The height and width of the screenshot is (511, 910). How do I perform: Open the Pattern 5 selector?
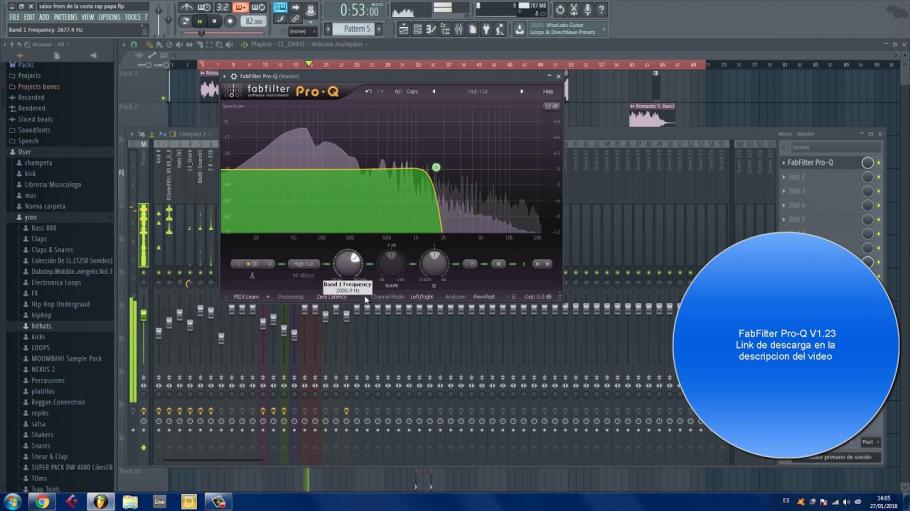point(355,28)
